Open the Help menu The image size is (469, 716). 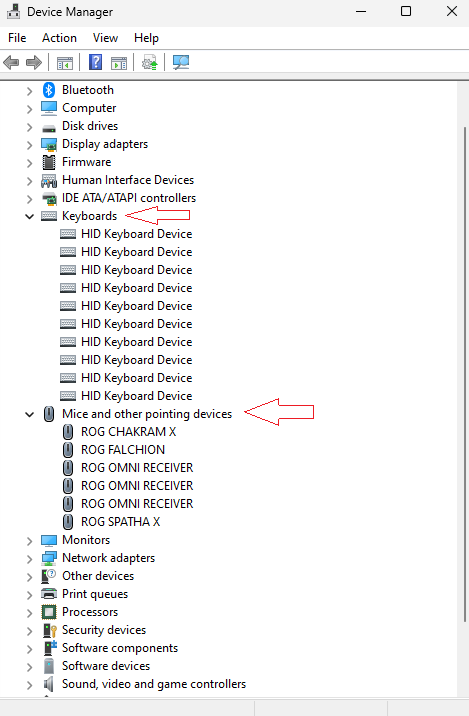tap(146, 38)
